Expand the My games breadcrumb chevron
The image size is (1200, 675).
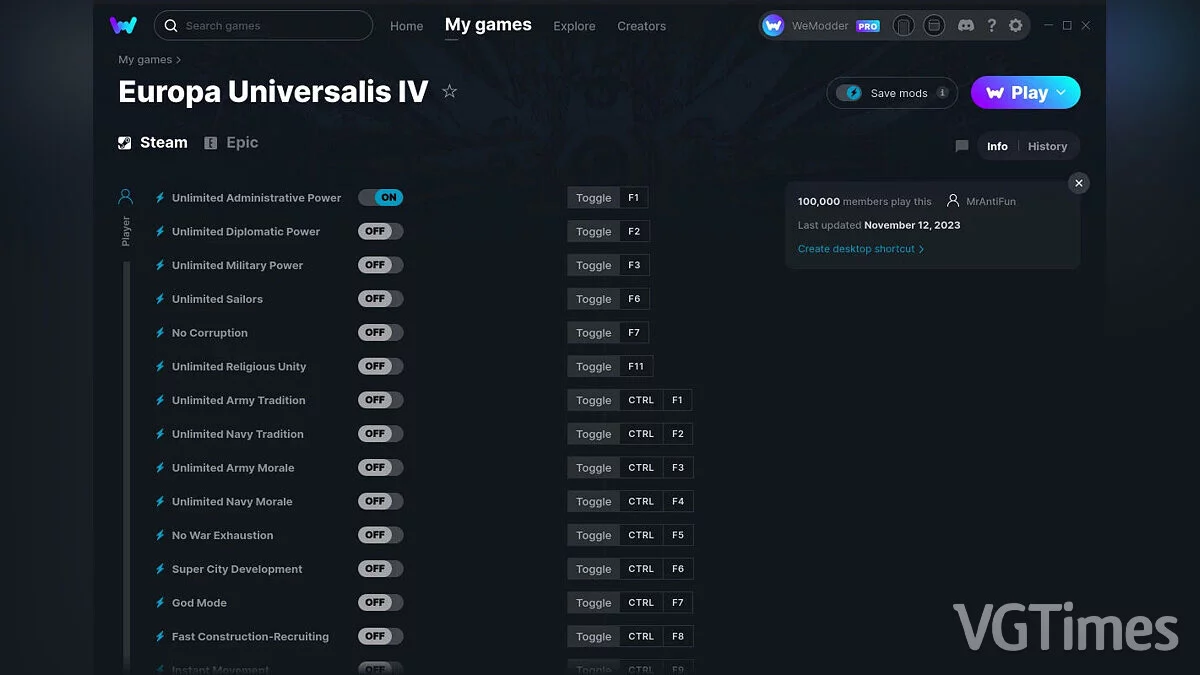[x=178, y=59]
